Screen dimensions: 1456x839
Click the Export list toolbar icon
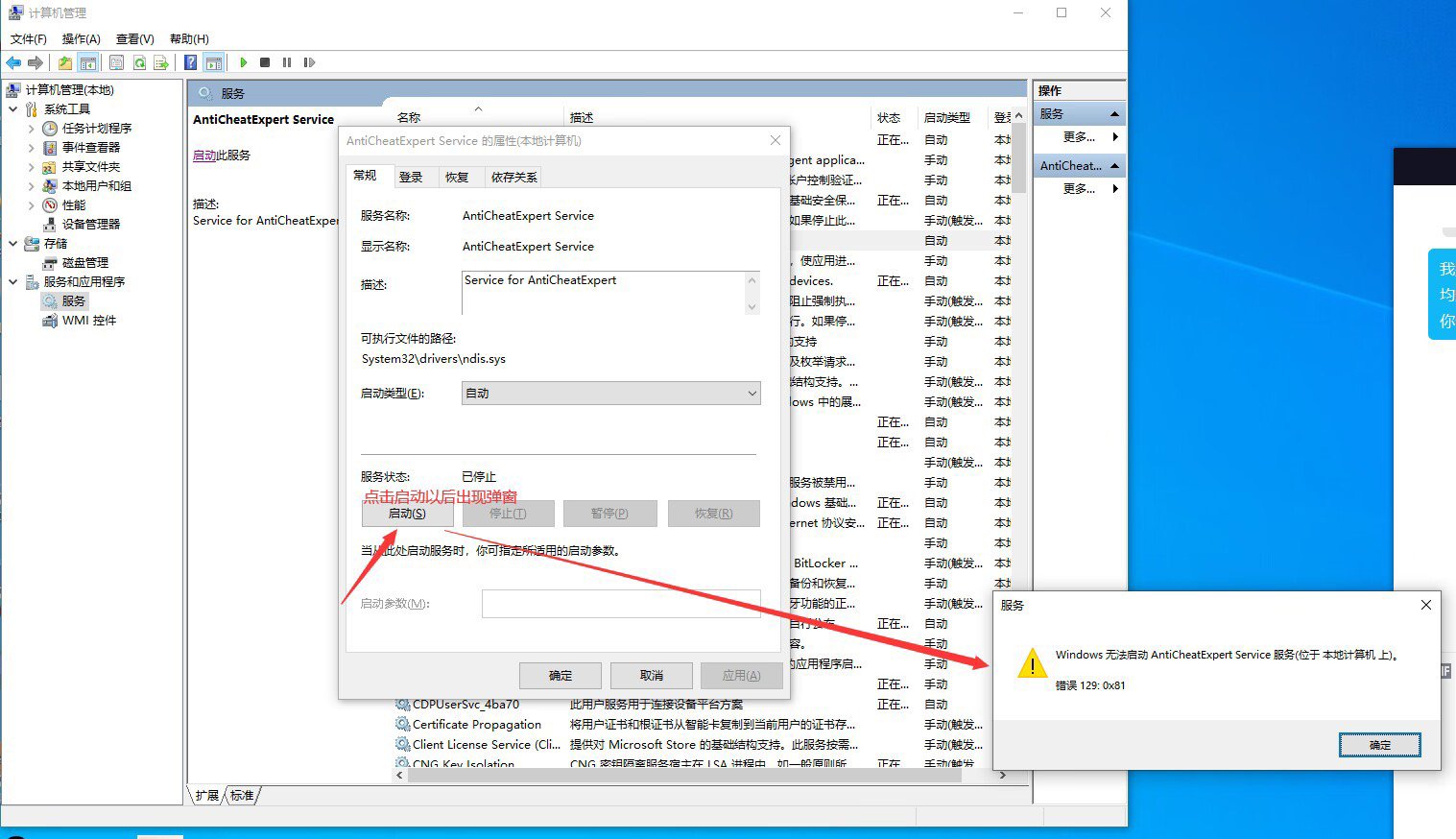[x=161, y=62]
